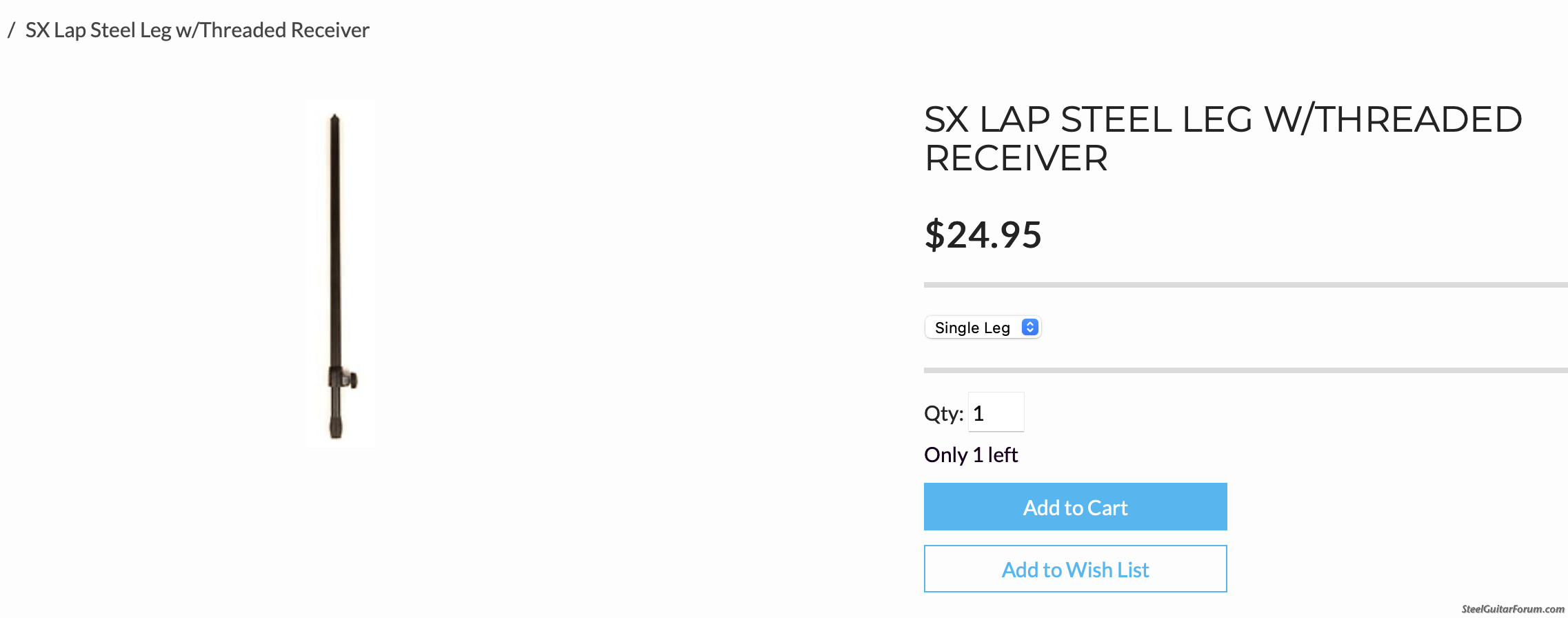The width and height of the screenshot is (1568, 618).
Task: Click the Only 1 left stock notice
Action: [x=971, y=455]
